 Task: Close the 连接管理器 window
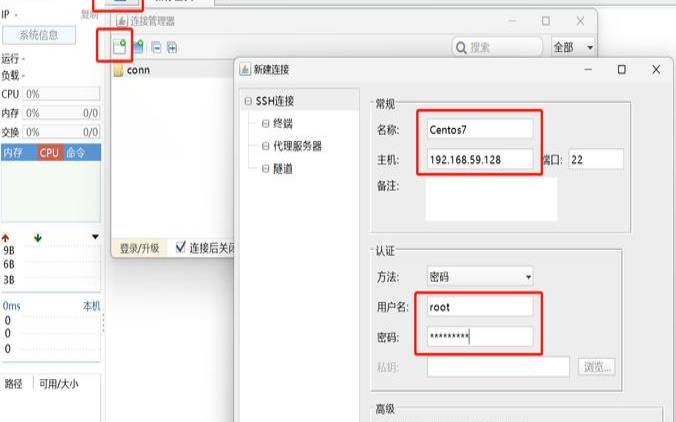click(580, 21)
